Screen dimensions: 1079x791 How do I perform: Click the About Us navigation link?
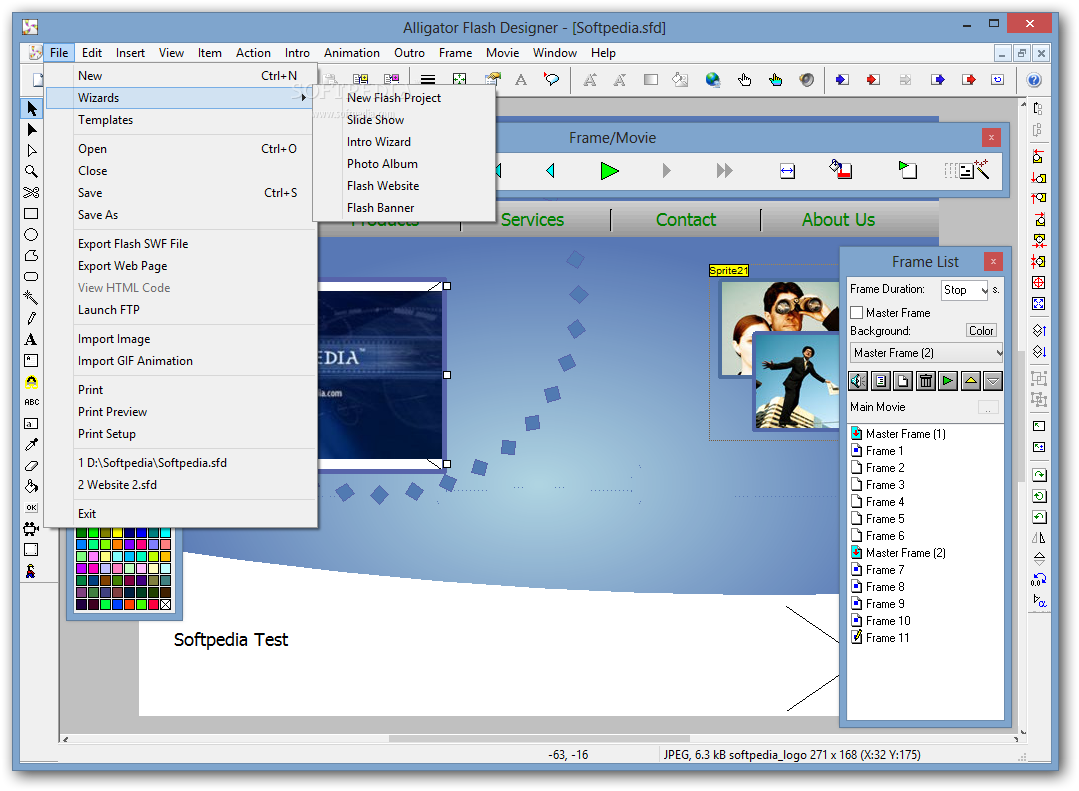point(838,220)
